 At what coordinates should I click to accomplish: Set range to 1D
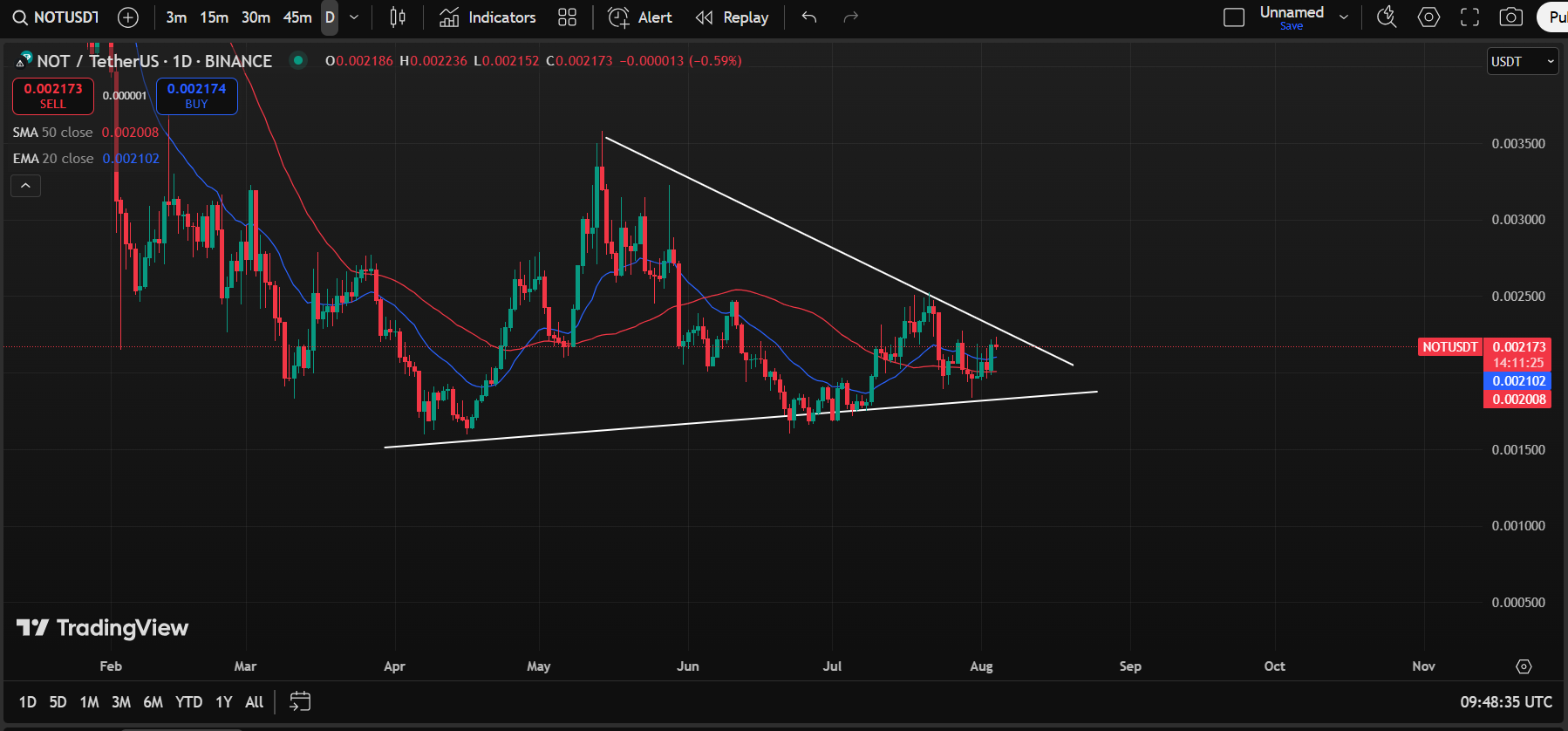tap(28, 702)
